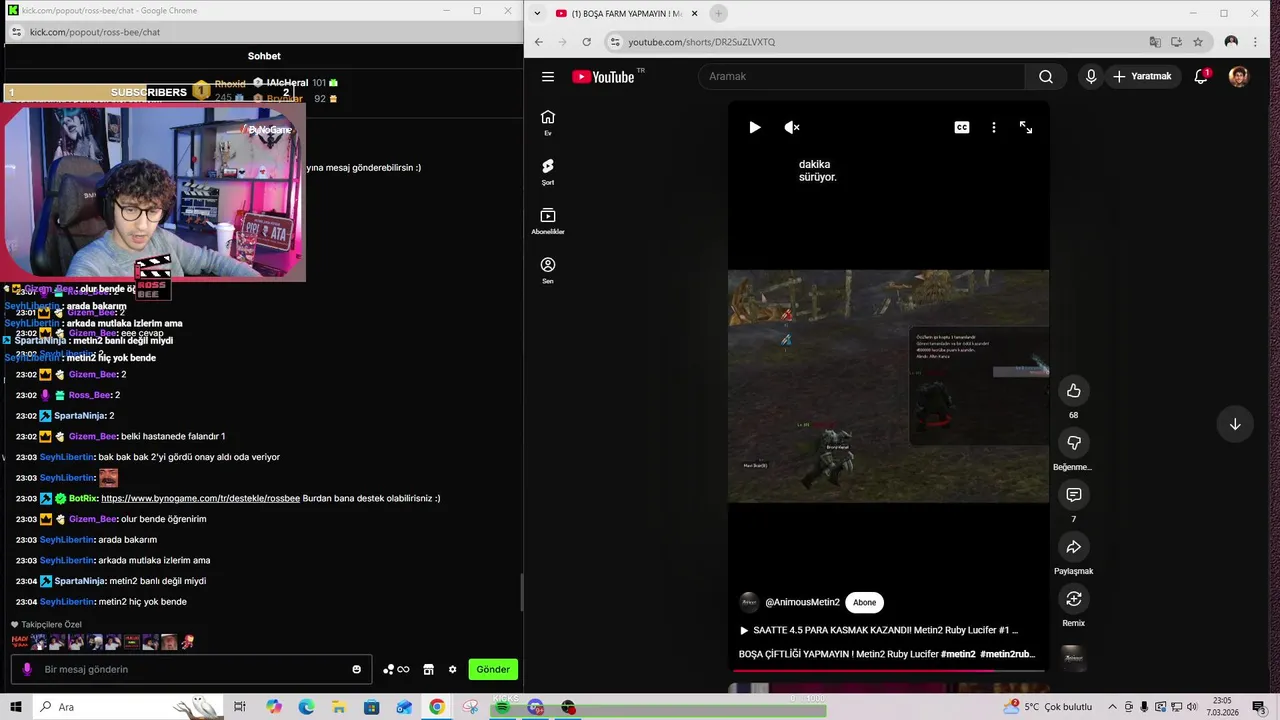The height and width of the screenshot is (720, 1280).
Task: Go to Ev in YouTube sidebar
Action: [548, 122]
